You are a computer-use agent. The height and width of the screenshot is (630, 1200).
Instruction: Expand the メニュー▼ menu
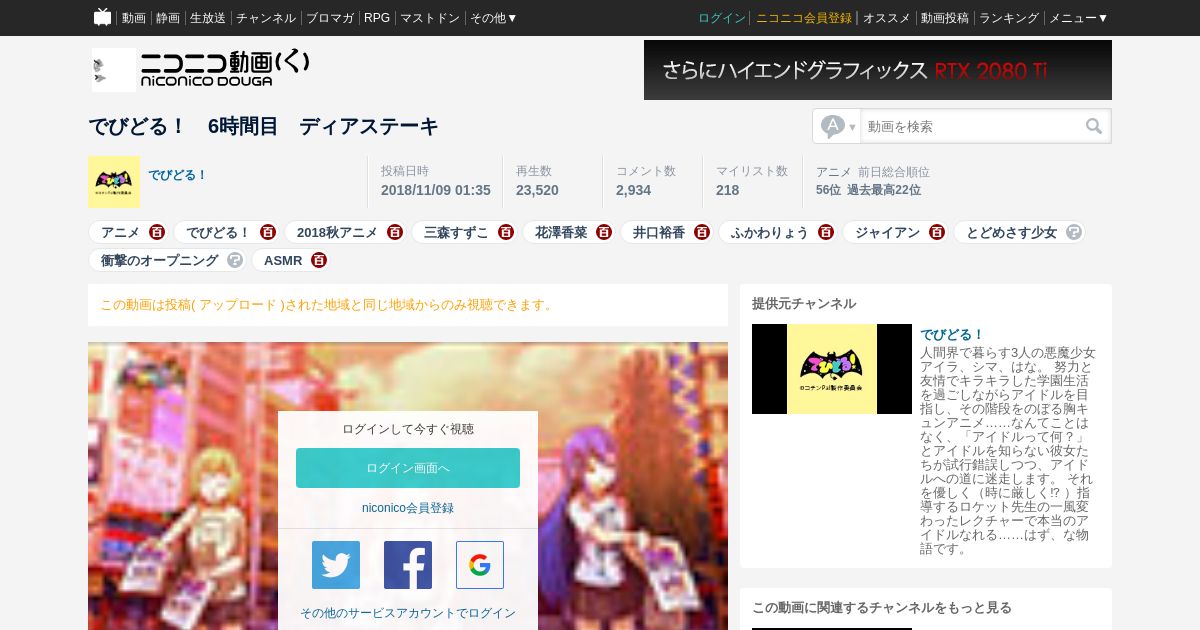tap(1079, 18)
